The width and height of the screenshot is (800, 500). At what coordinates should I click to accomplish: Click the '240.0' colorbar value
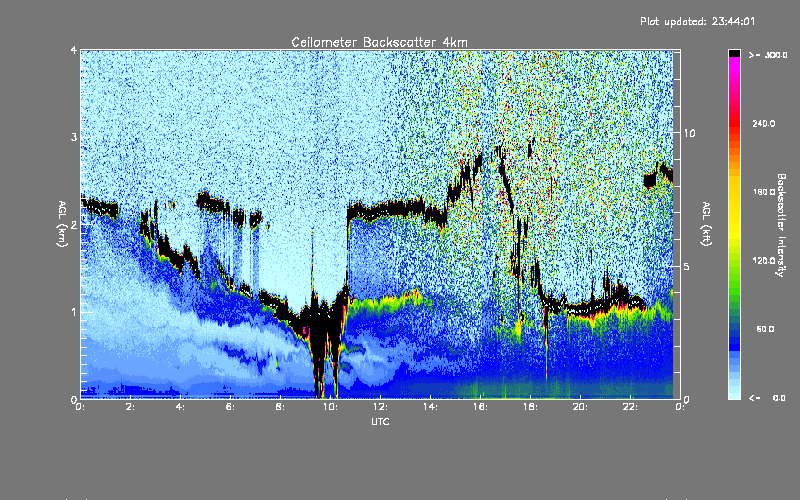tap(764, 123)
